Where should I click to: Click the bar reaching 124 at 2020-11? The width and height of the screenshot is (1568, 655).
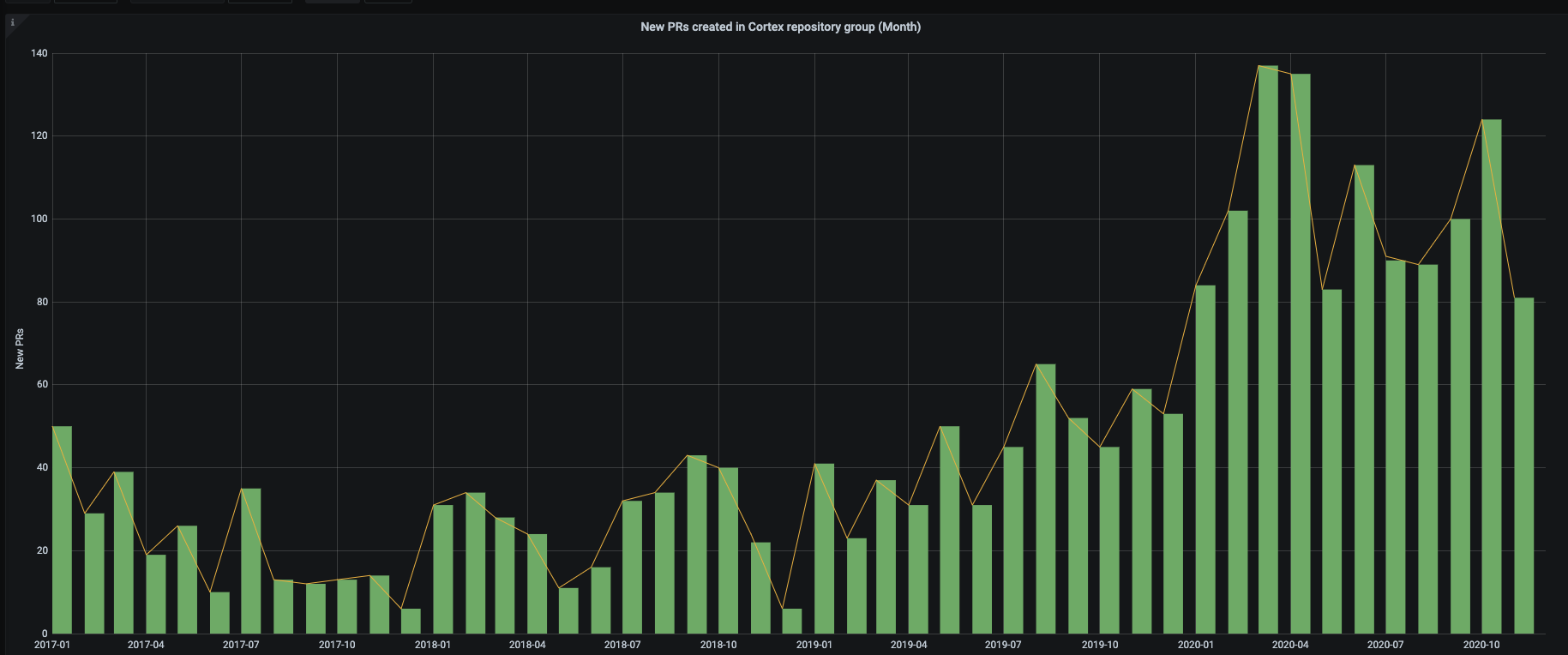coord(1492,376)
